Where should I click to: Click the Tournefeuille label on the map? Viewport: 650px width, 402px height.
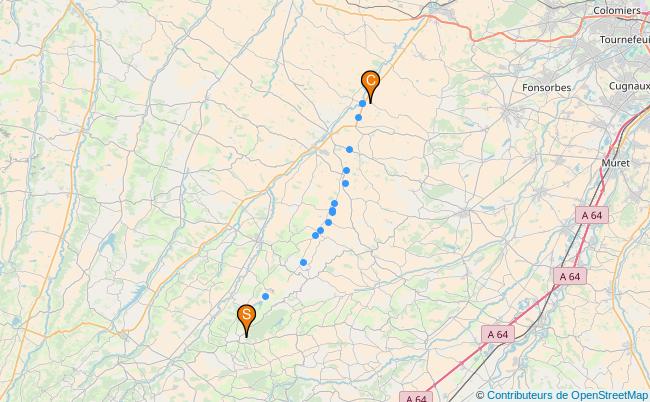(x=624, y=40)
